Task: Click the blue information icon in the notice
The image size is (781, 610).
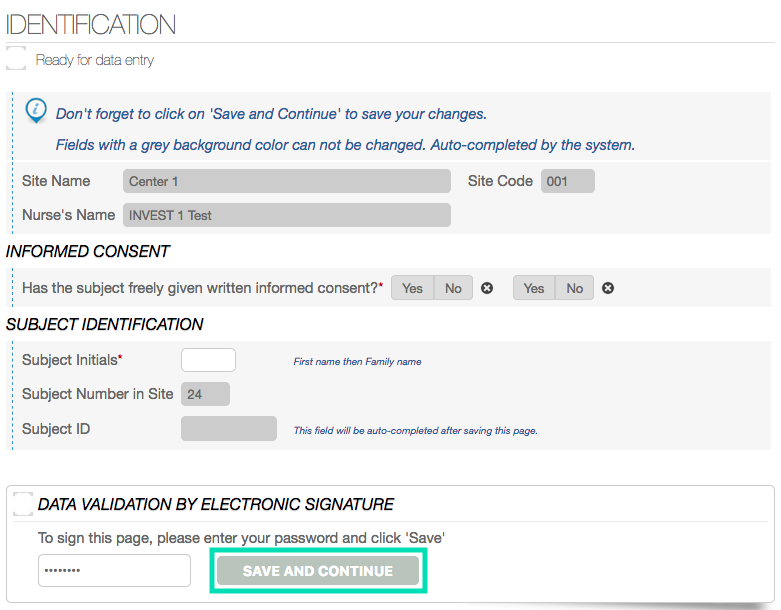Action: point(36,111)
